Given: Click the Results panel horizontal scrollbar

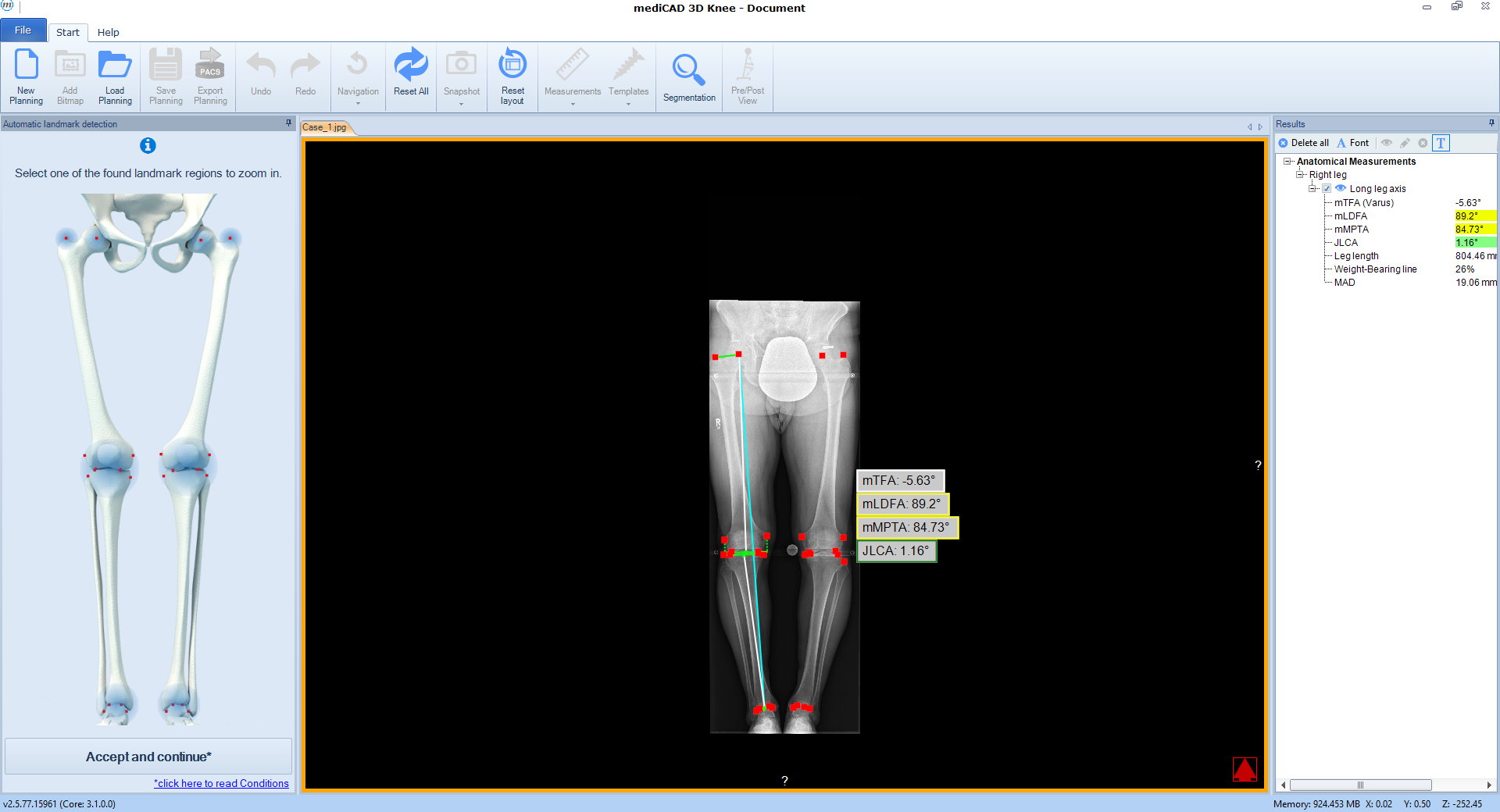Looking at the screenshot, I should point(1360,785).
